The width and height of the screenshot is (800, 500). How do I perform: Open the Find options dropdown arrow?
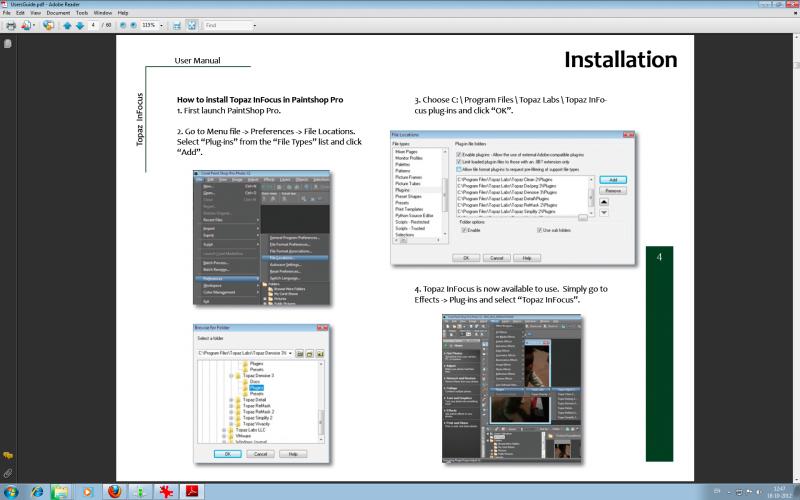coord(255,25)
